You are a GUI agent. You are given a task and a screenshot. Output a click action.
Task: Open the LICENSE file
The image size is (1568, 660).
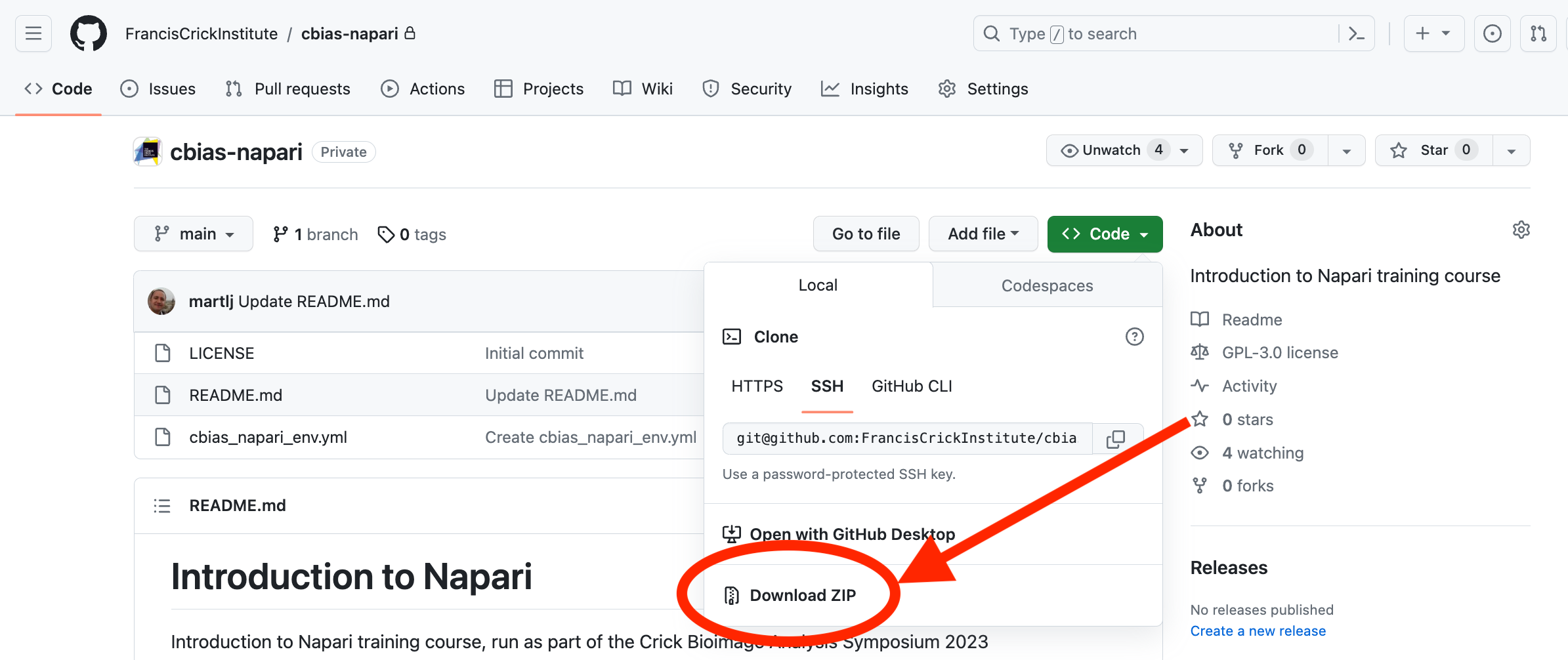pyautogui.click(x=222, y=353)
